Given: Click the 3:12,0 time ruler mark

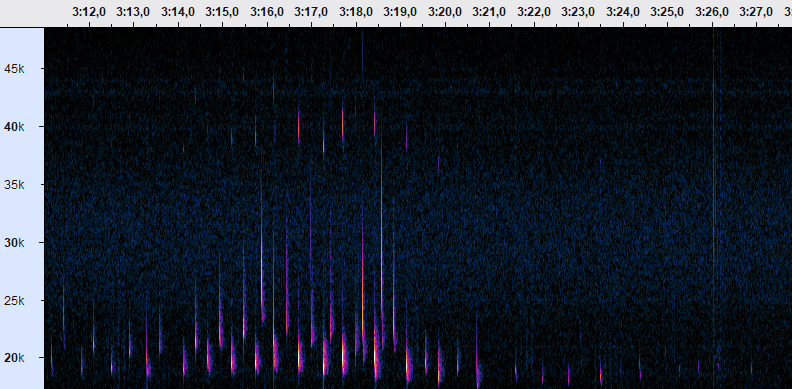Looking at the screenshot, I should pyautogui.click(x=89, y=12).
